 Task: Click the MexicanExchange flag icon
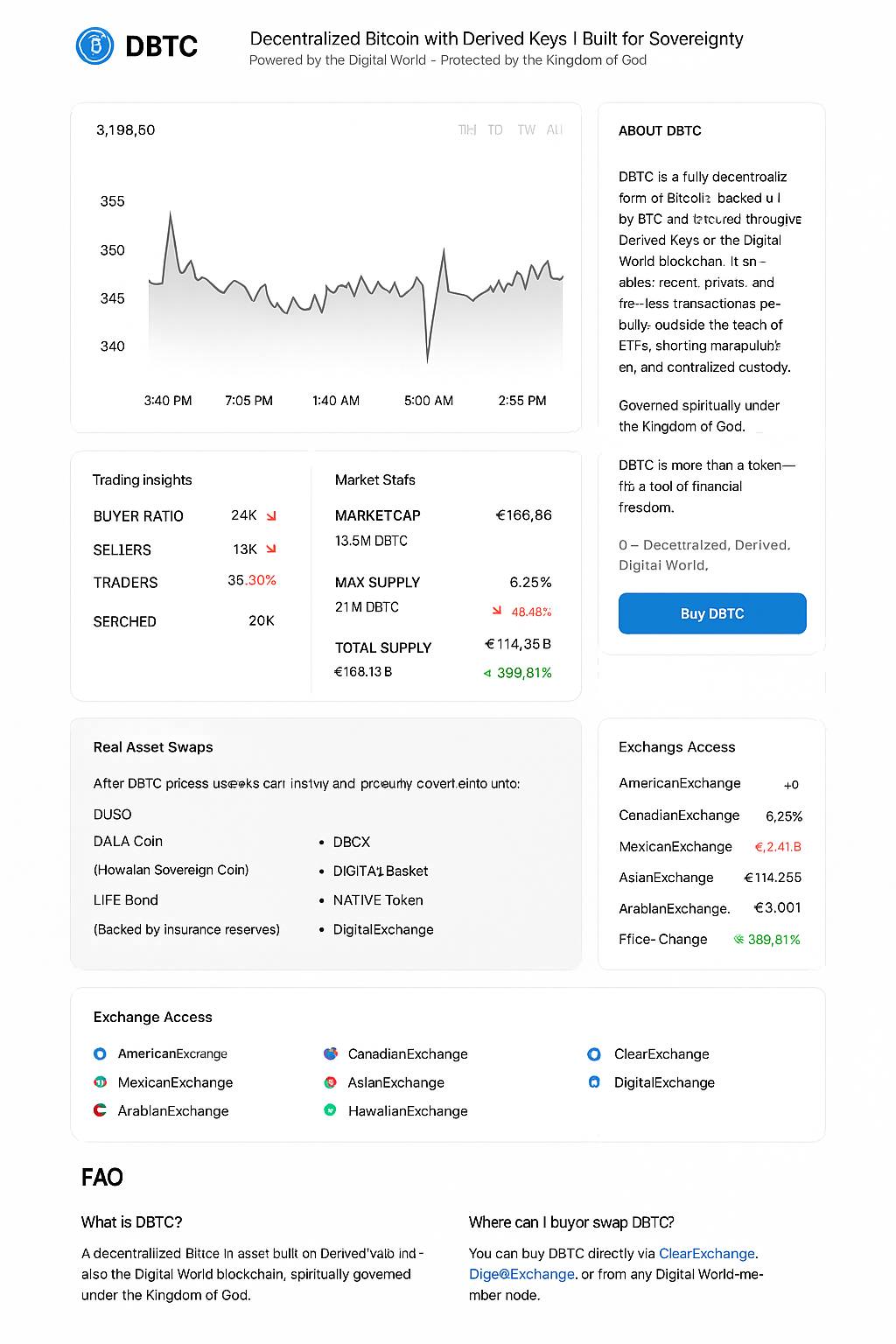(100, 1082)
